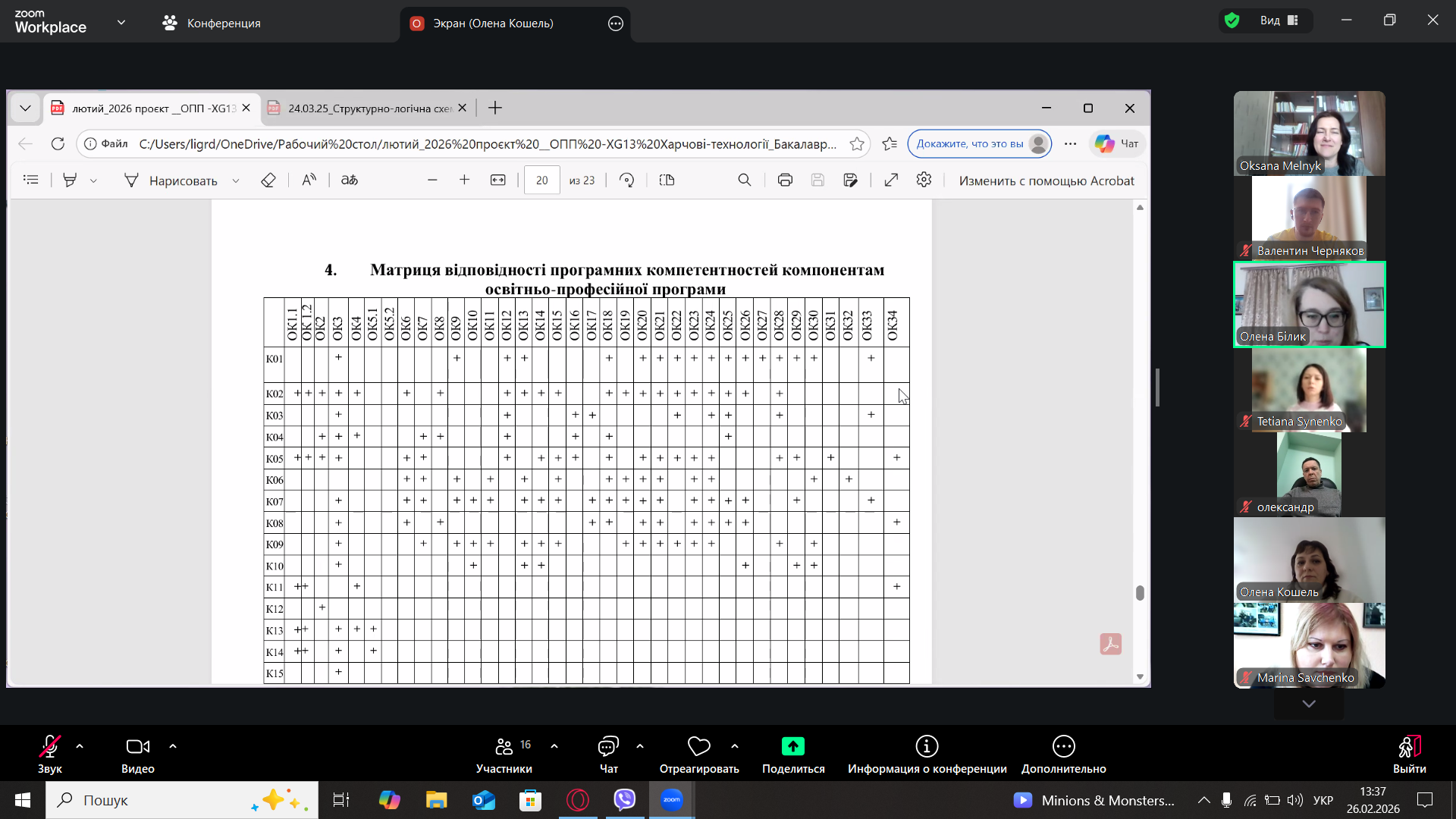This screenshot has height=819, width=1456.
Task: Open PDF search magnifier
Action: click(x=745, y=180)
